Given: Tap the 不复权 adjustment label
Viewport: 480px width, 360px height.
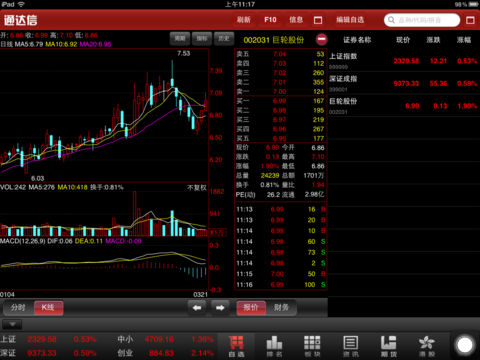Looking at the screenshot, I should [x=197, y=188].
